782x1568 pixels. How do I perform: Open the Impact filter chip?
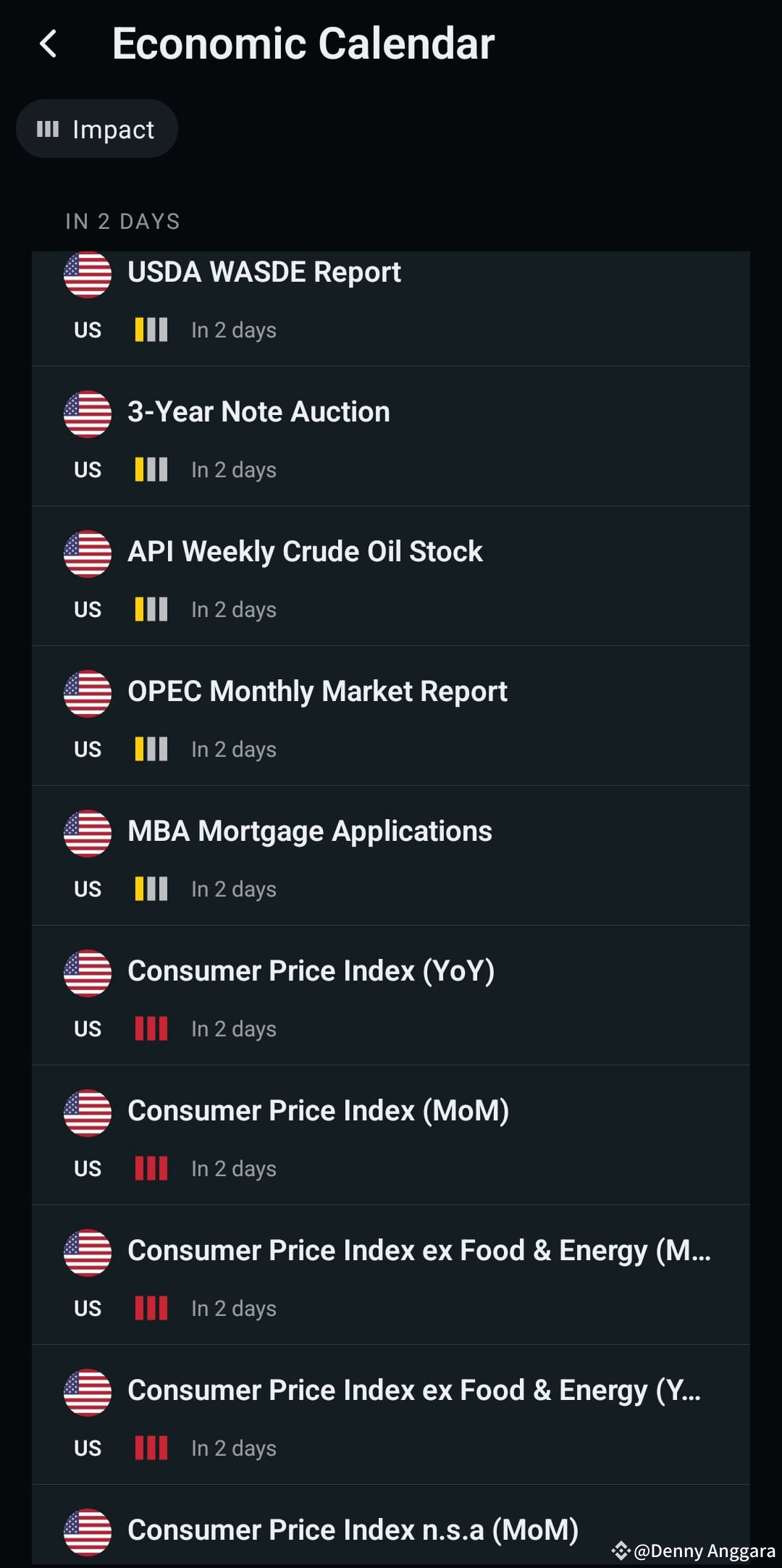click(x=97, y=129)
